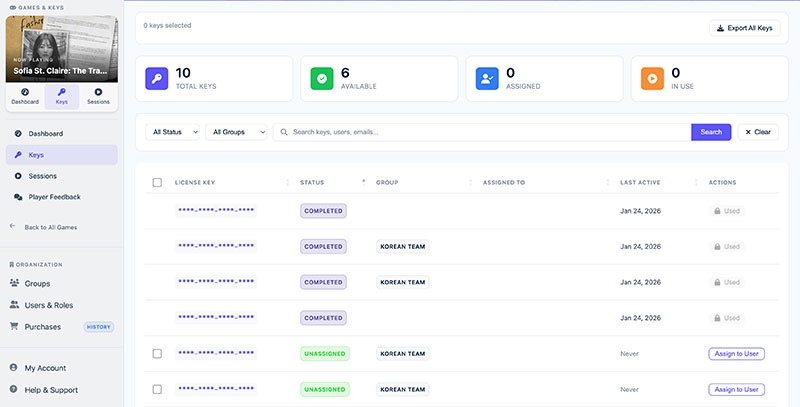800x407 pixels.
Task: Click Assign to User for first unassigned key
Action: tap(736, 353)
